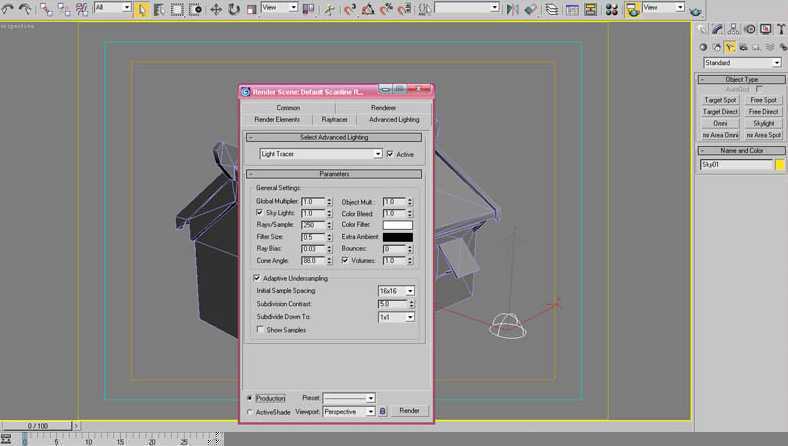
Task: Pick the Rectangular Selection Region tool
Action: 177,9
